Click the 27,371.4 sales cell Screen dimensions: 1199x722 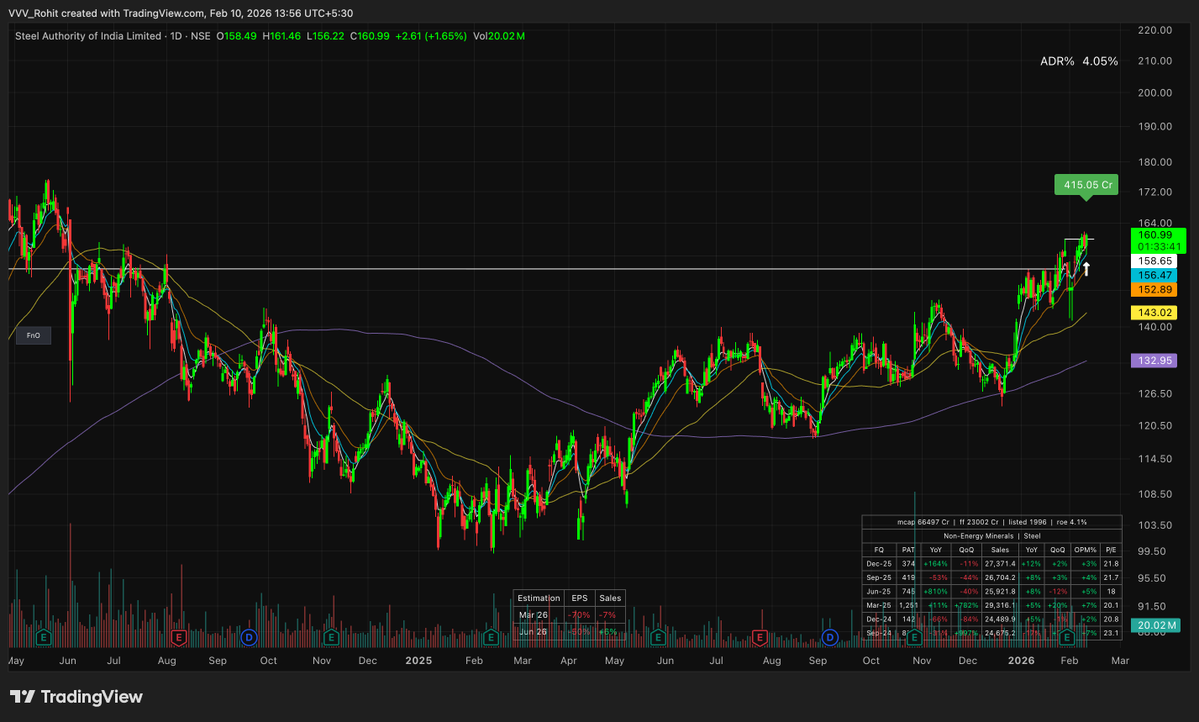click(x=1000, y=564)
